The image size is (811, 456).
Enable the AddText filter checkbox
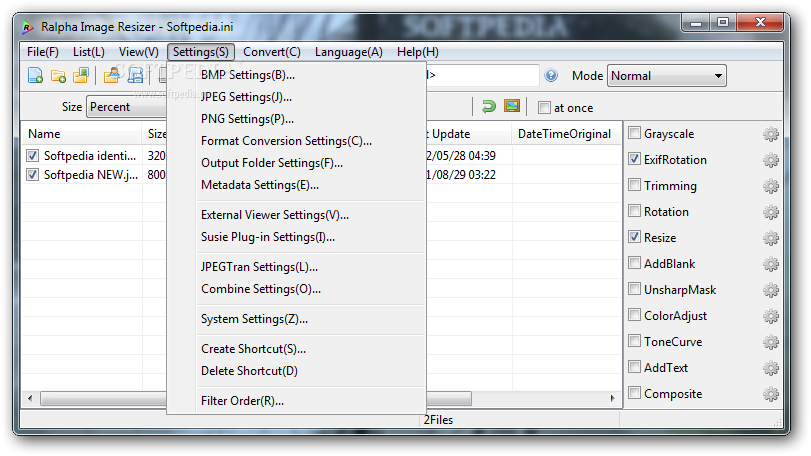click(x=634, y=367)
